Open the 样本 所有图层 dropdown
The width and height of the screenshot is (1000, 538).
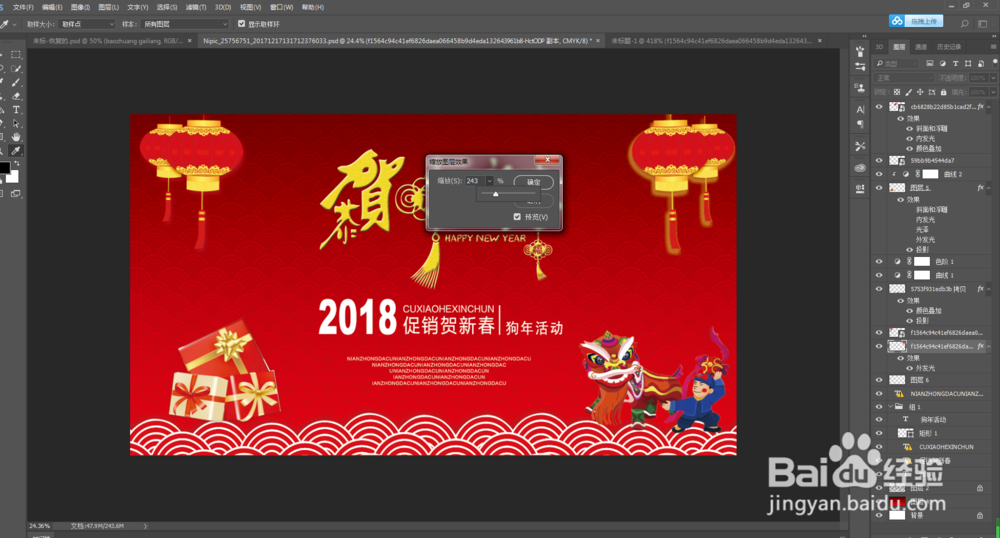pyautogui.click(x=184, y=24)
